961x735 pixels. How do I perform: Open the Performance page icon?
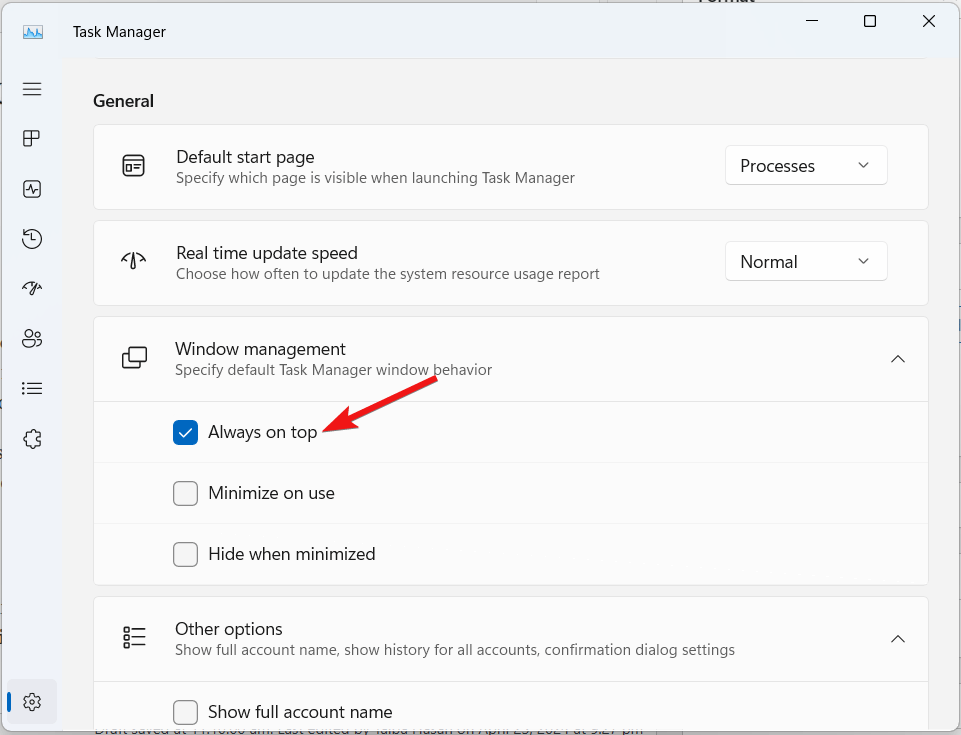(x=32, y=189)
